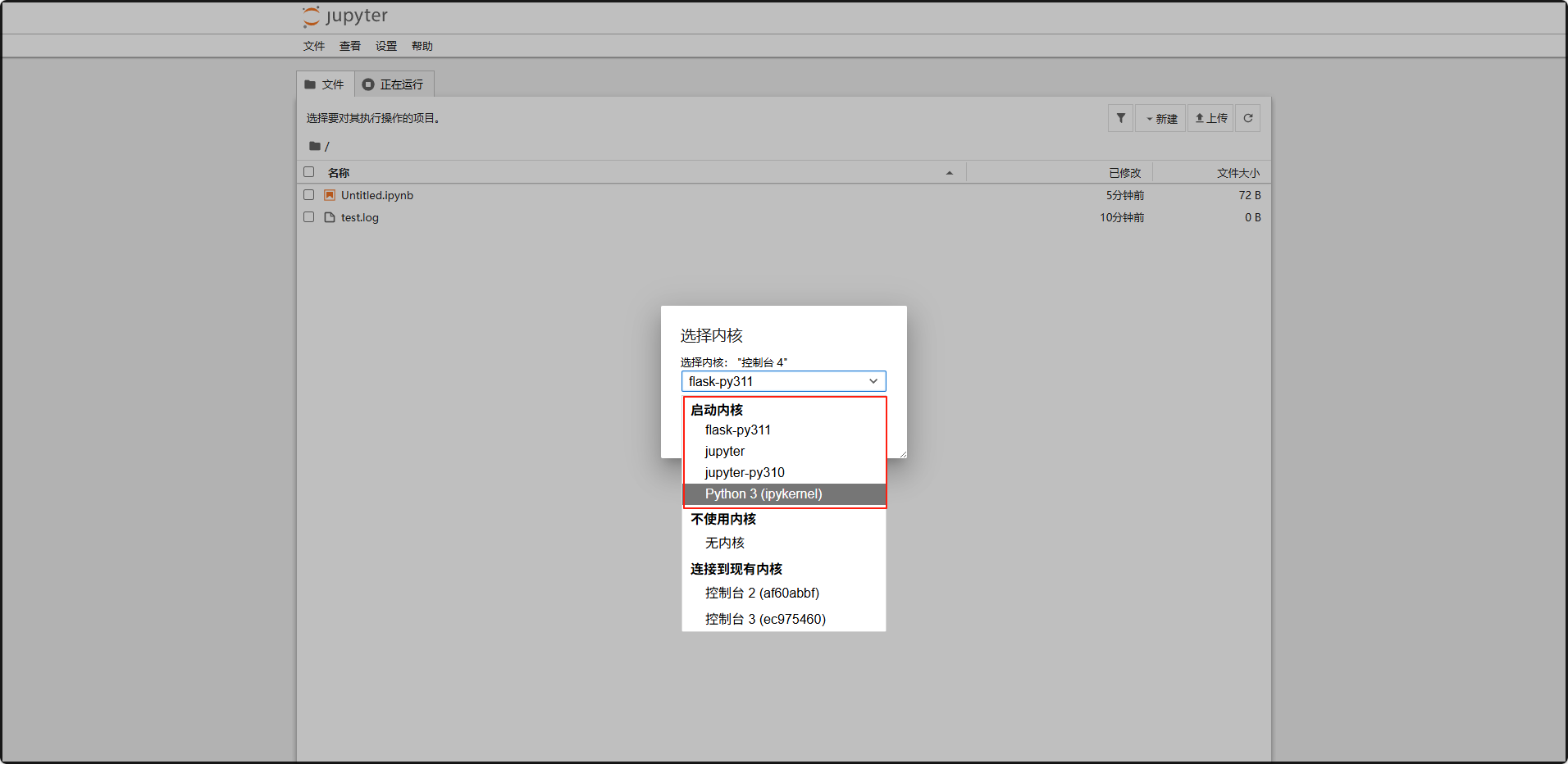The height and width of the screenshot is (764, 1568).
Task: Click the 上传 upload button
Action: coord(1210,118)
